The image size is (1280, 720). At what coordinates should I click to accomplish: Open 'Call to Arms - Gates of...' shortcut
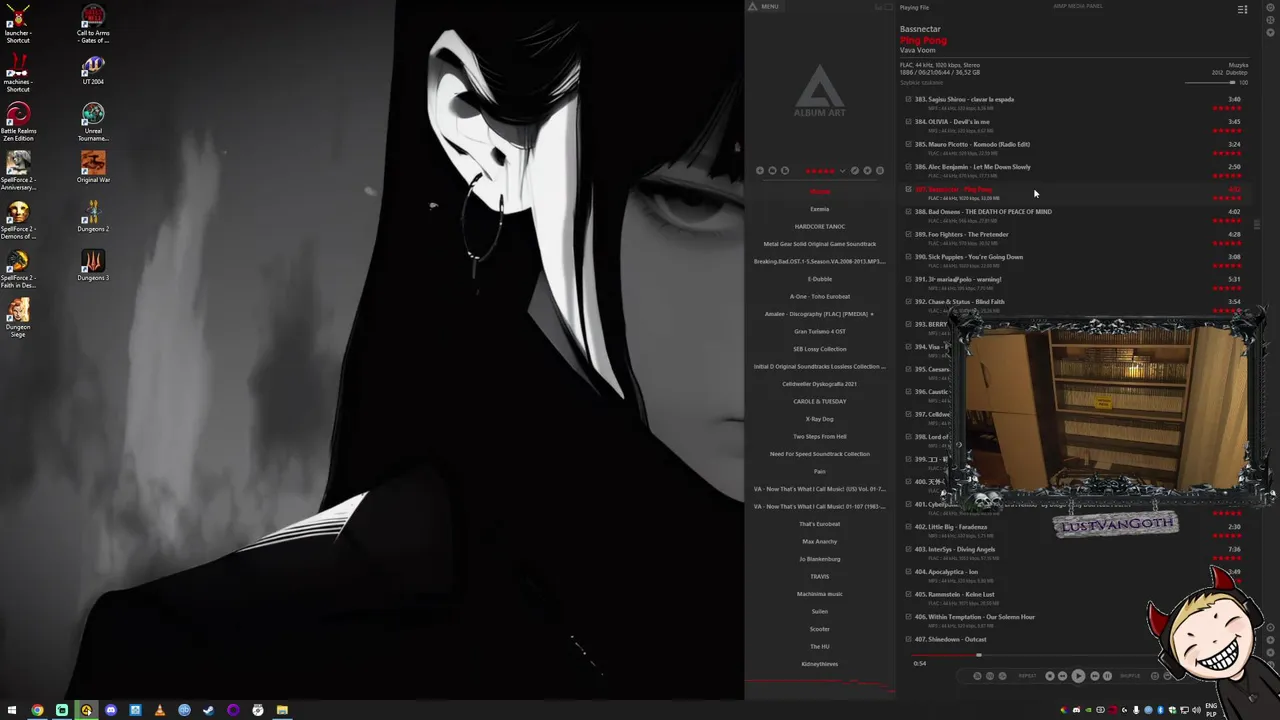[93, 24]
